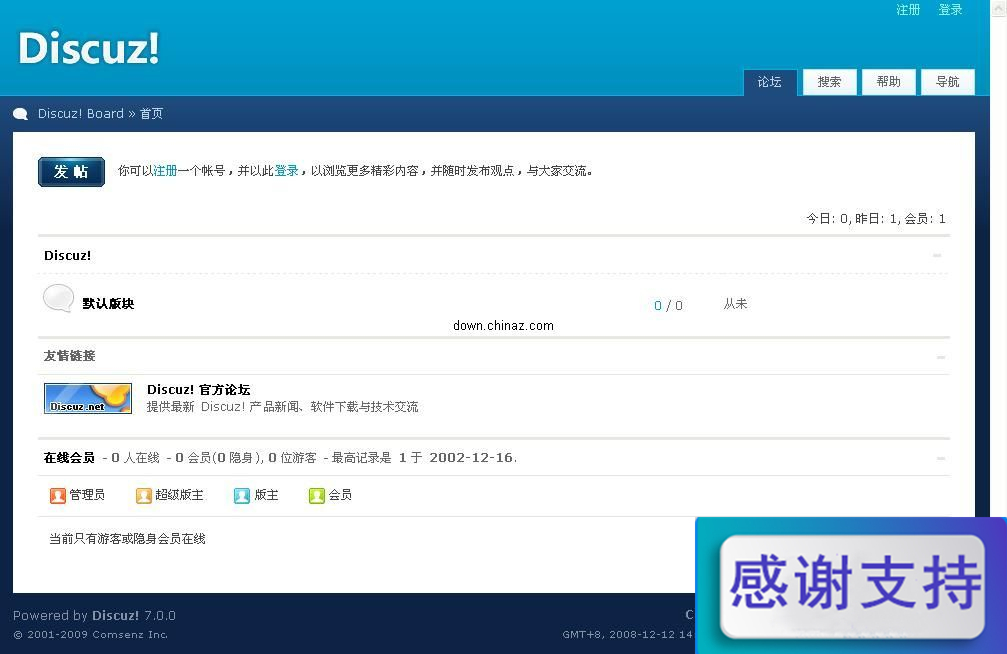The height and width of the screenshot is (654, 1007).
Task: Click the 登录 link at top right
Action: (950, 10)
